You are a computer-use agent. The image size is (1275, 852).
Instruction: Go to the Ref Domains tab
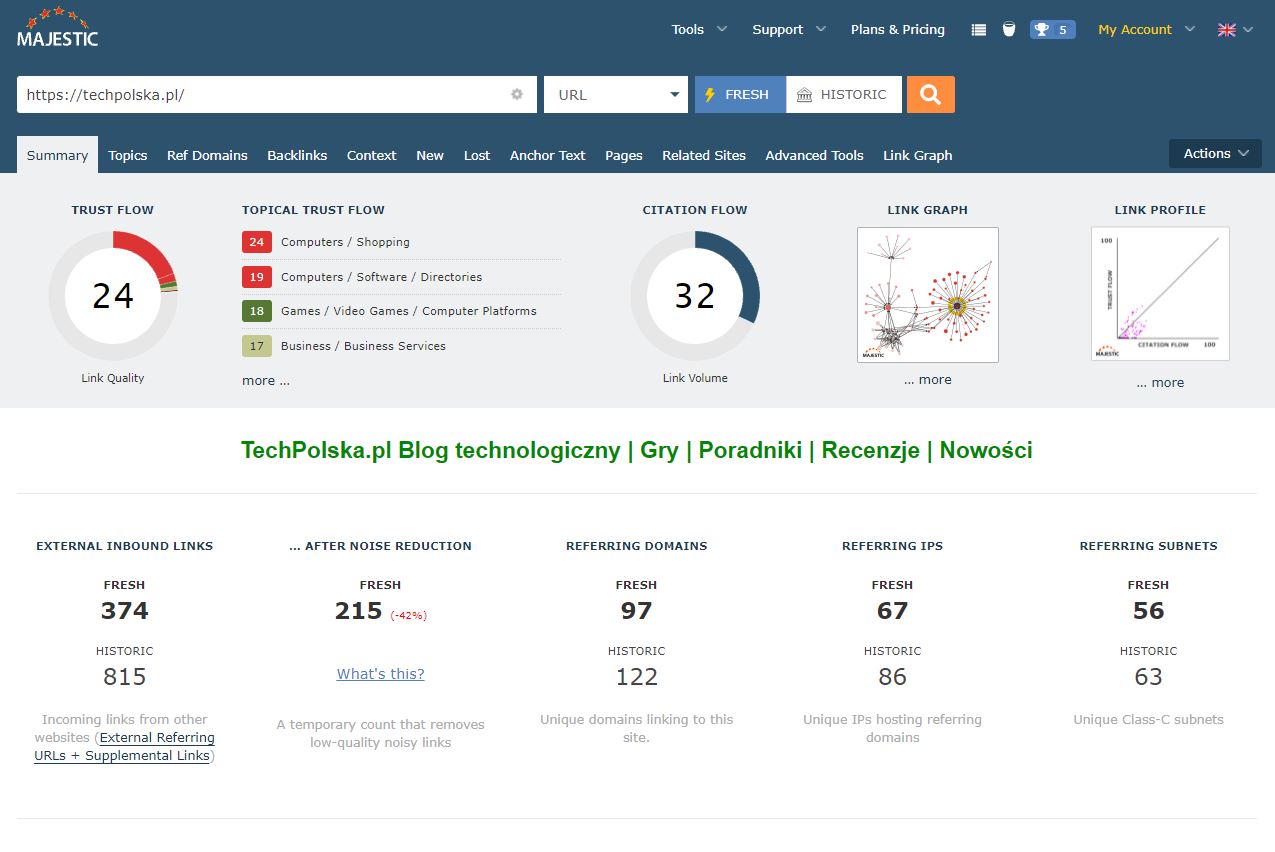click(207, 155)
